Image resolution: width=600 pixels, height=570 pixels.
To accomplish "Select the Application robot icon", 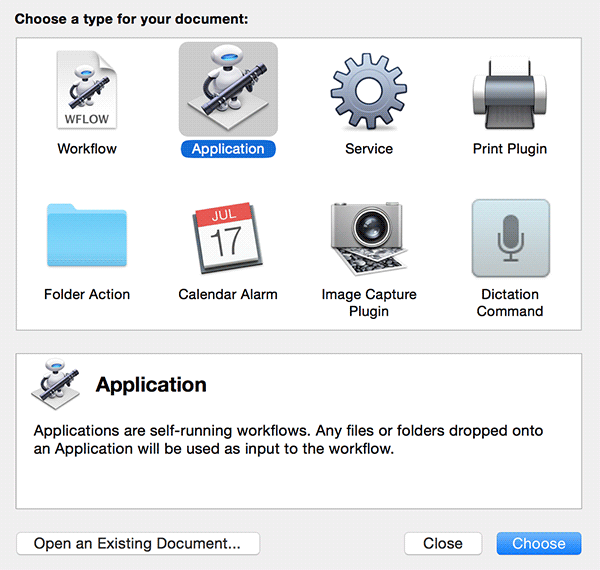I will 228,89.
